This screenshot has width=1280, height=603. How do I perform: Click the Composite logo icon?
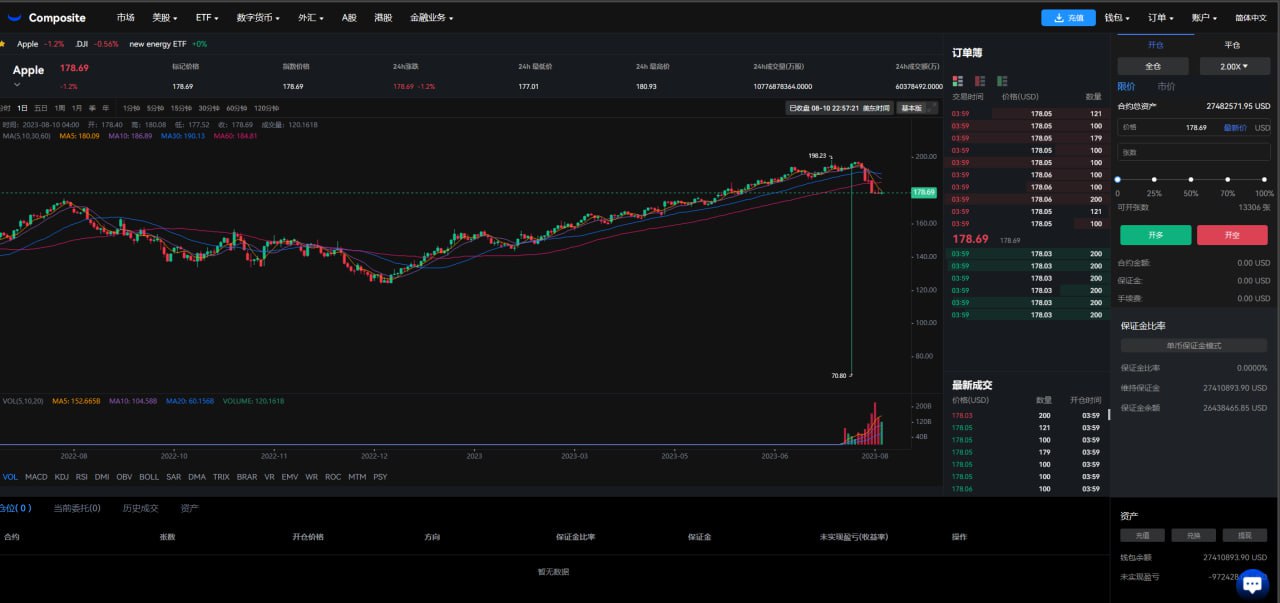pyautogui.click(x=14, y=18)
